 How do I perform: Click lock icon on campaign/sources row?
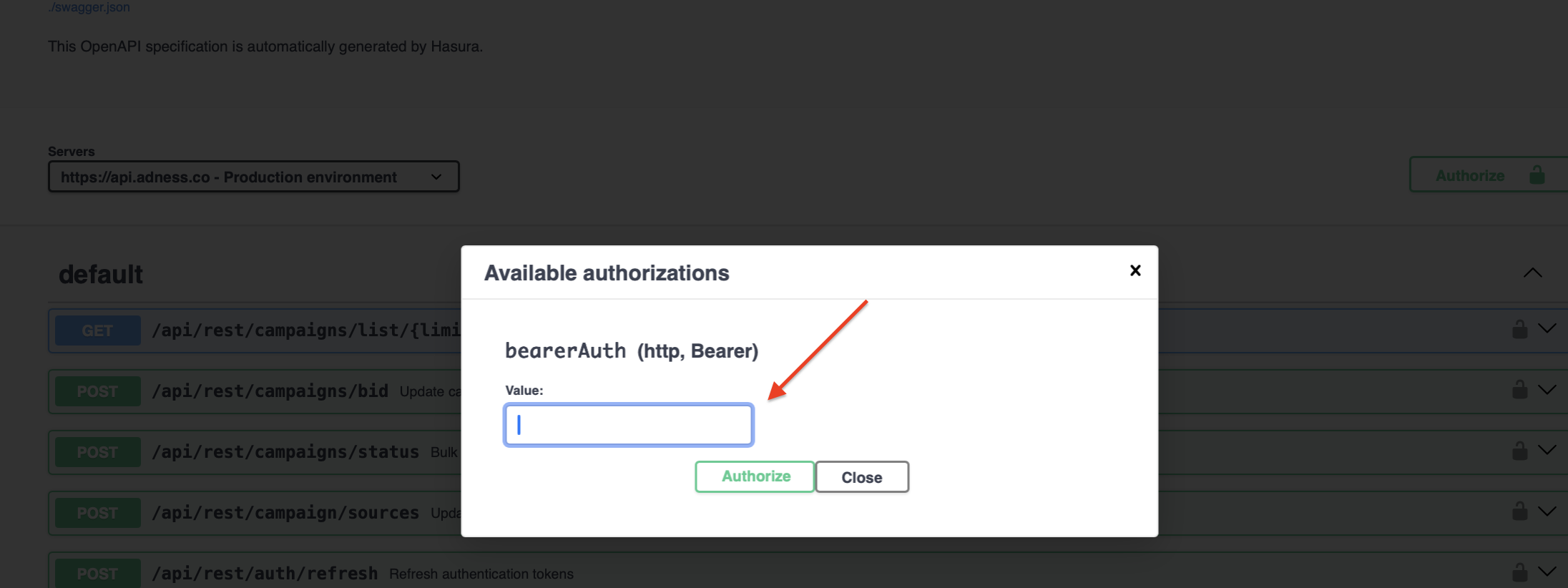[x=1519, y=511]
